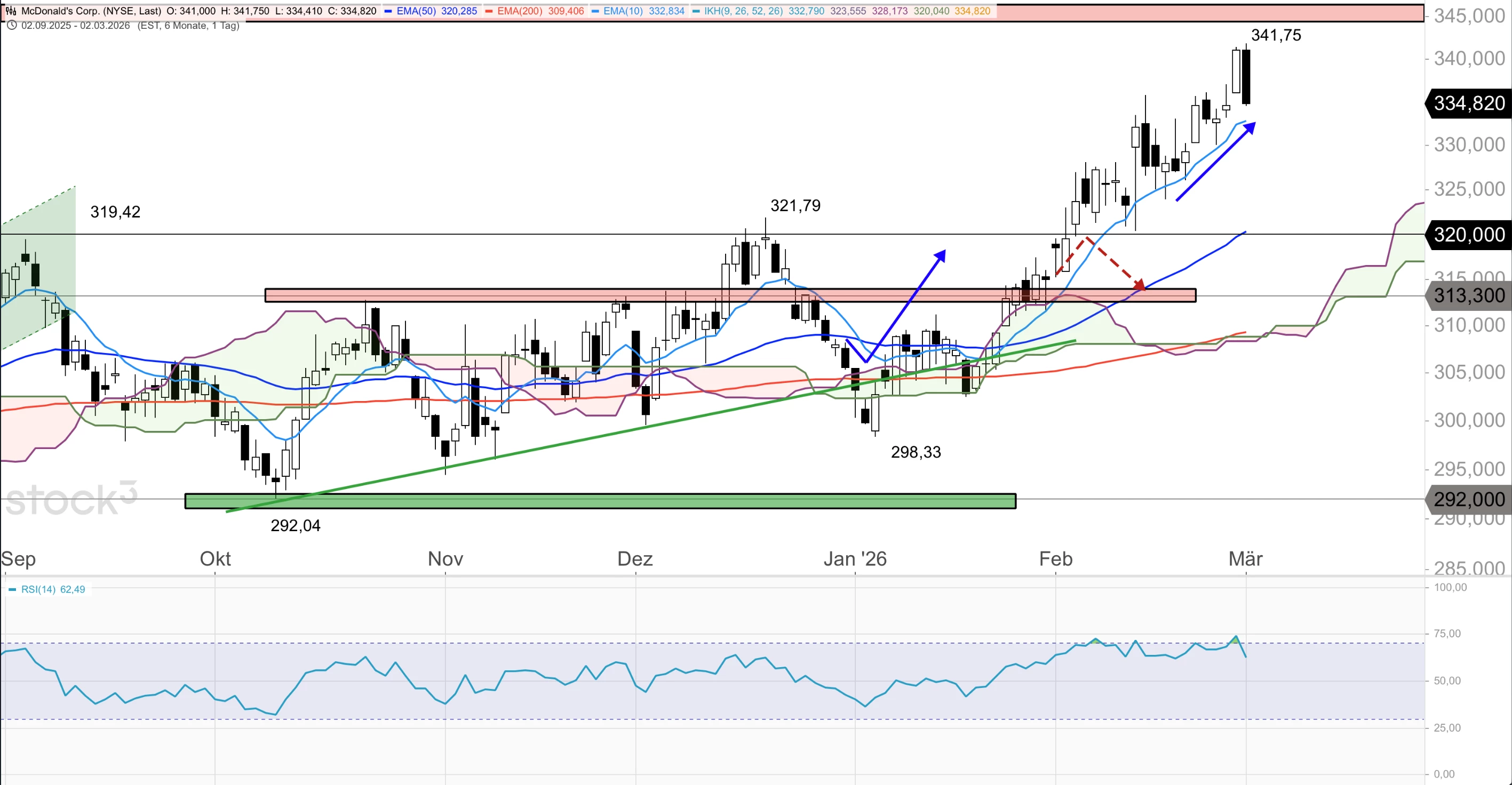
Task: Open the date range 02.09.2025 - 02.03.2026 text
Action: [x=75, y=25]
